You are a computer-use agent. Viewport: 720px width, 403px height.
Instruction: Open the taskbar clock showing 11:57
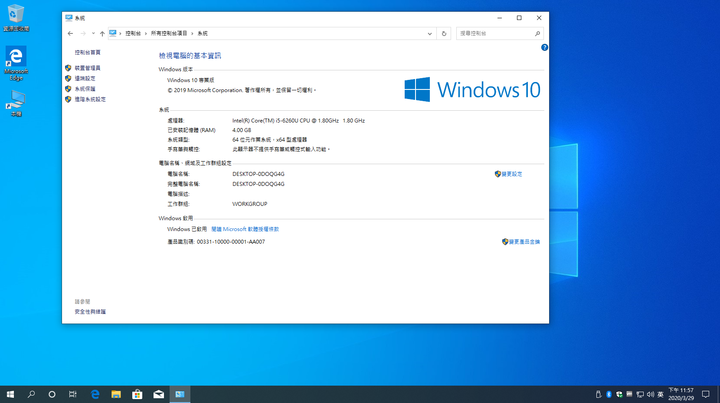681,394
